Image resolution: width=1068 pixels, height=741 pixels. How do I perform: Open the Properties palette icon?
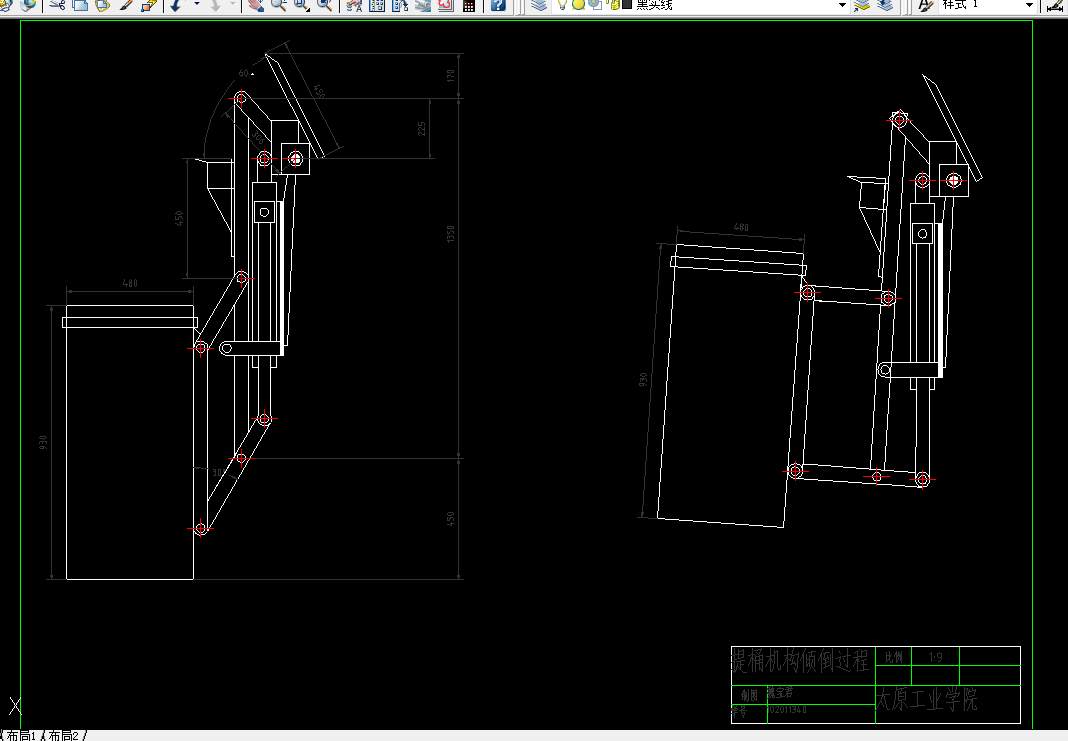(354, 5)
